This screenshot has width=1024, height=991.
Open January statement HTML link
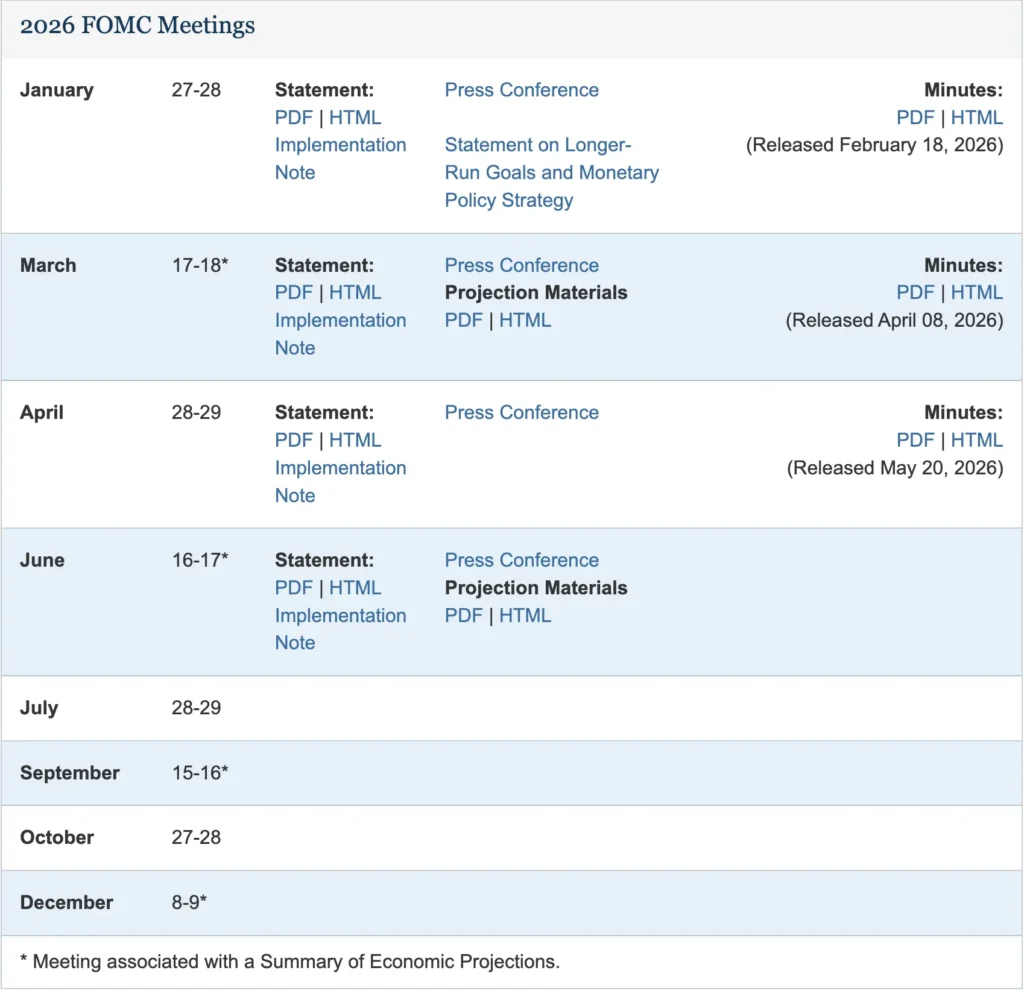[x=355, y=118]
